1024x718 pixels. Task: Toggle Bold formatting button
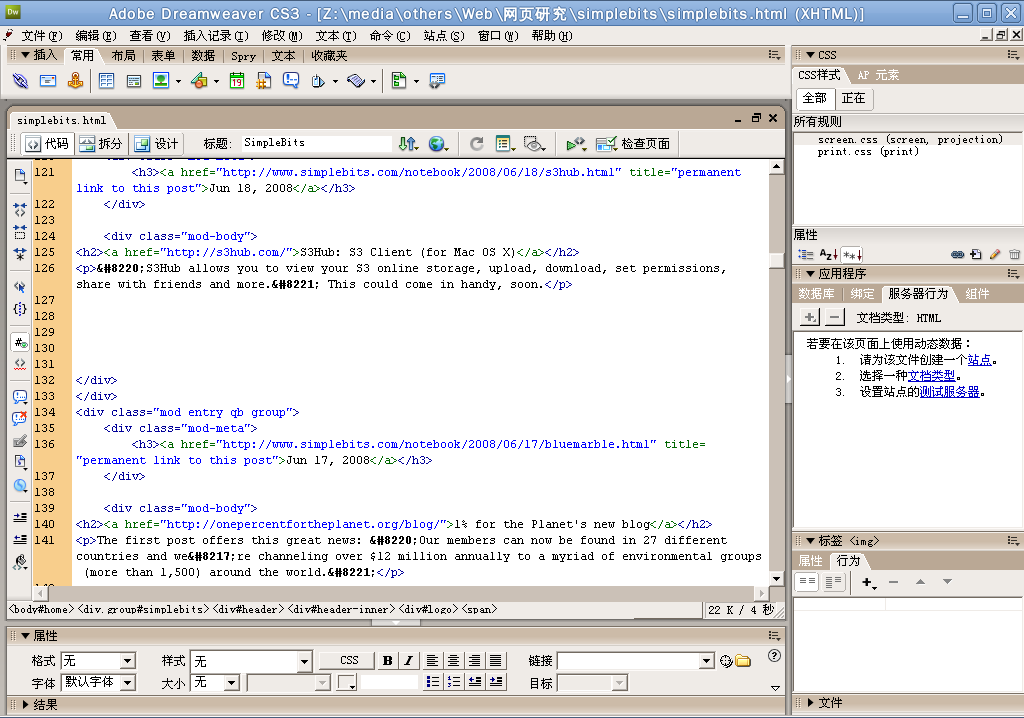click(x=387, y=661)
